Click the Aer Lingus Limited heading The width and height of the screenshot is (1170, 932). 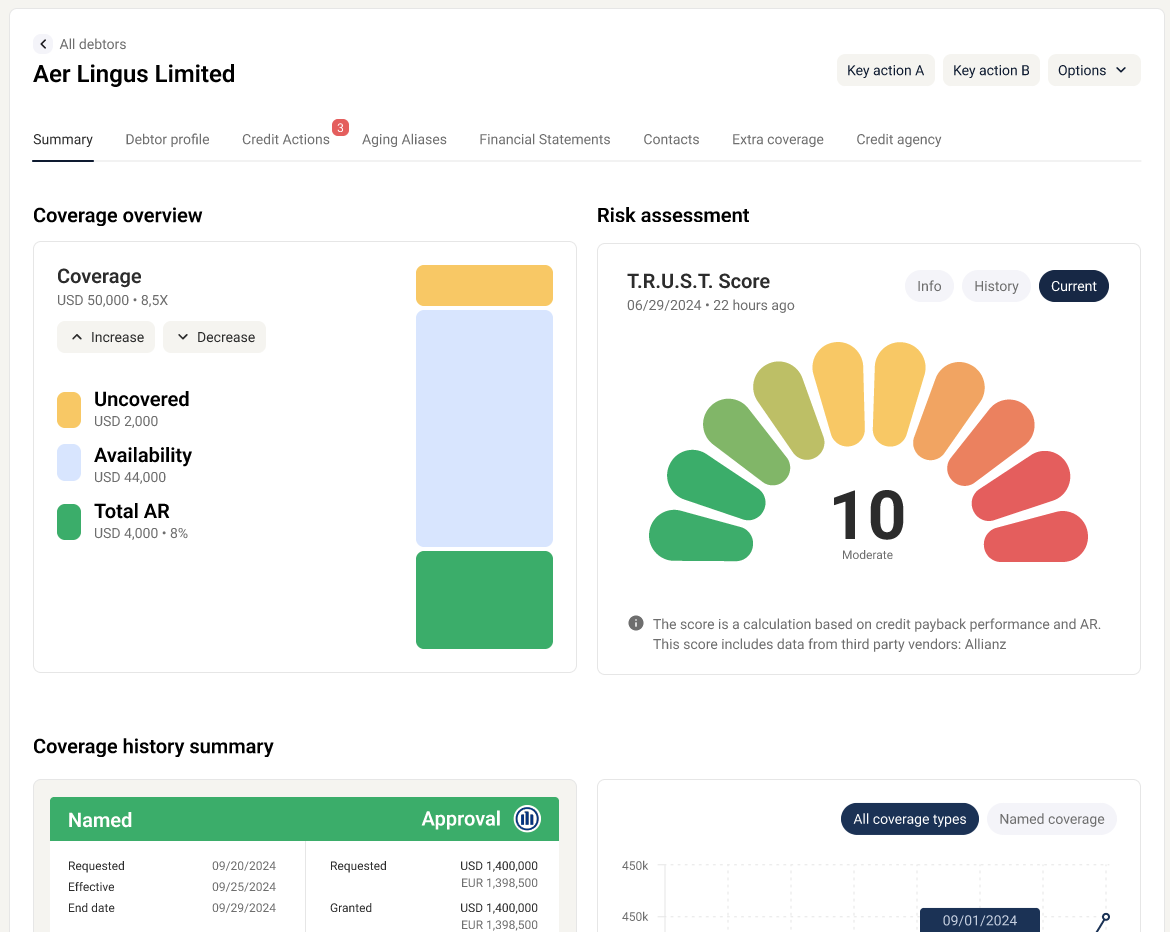coord(134,74)
